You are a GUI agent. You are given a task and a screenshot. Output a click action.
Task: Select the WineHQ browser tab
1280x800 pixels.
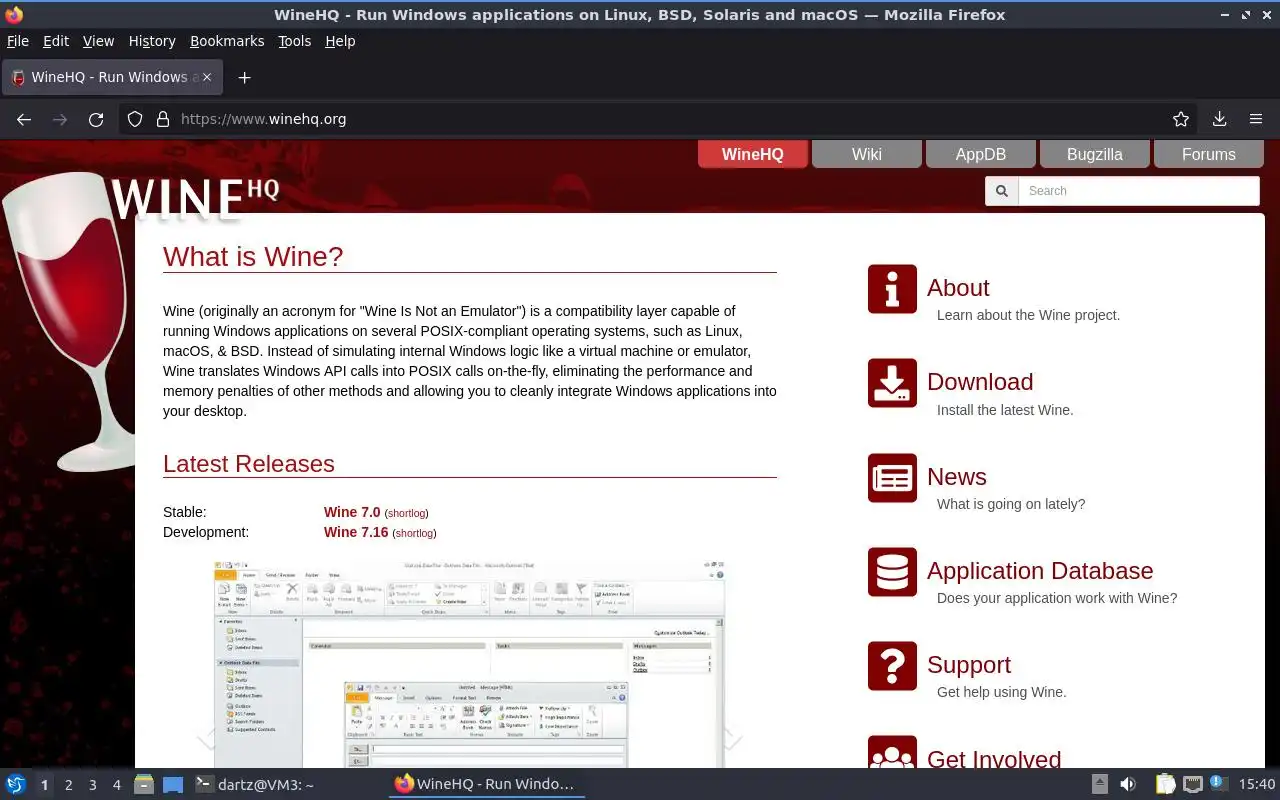(x=112, y=77)
